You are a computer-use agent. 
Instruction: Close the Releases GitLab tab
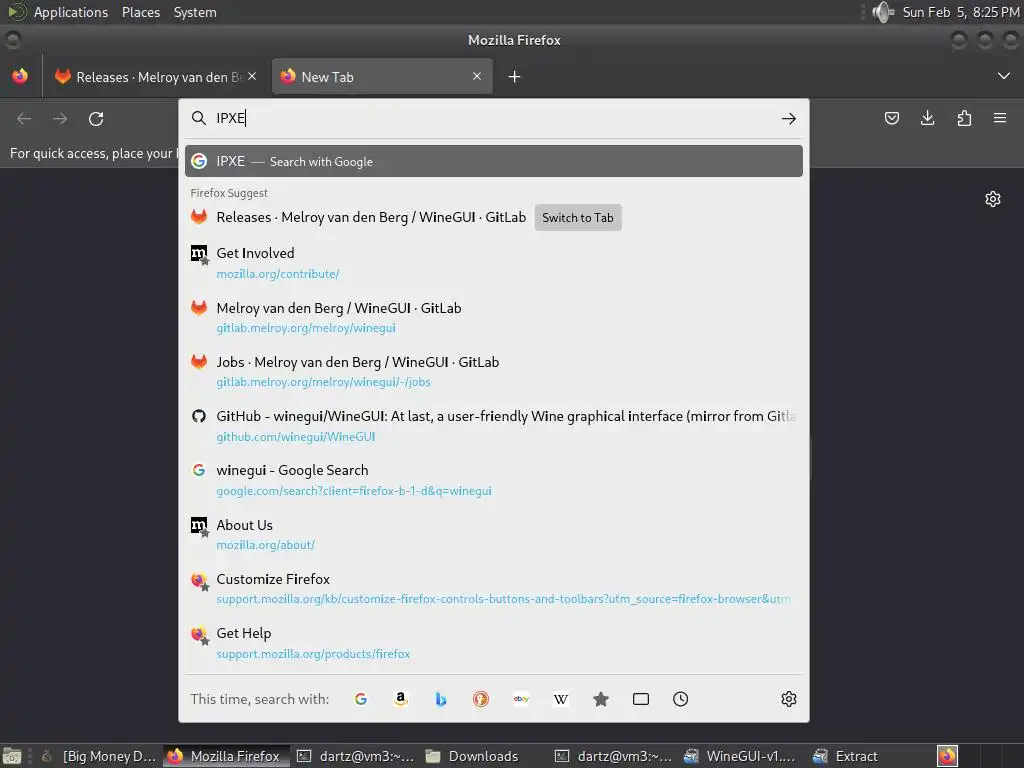click(252, 76)
